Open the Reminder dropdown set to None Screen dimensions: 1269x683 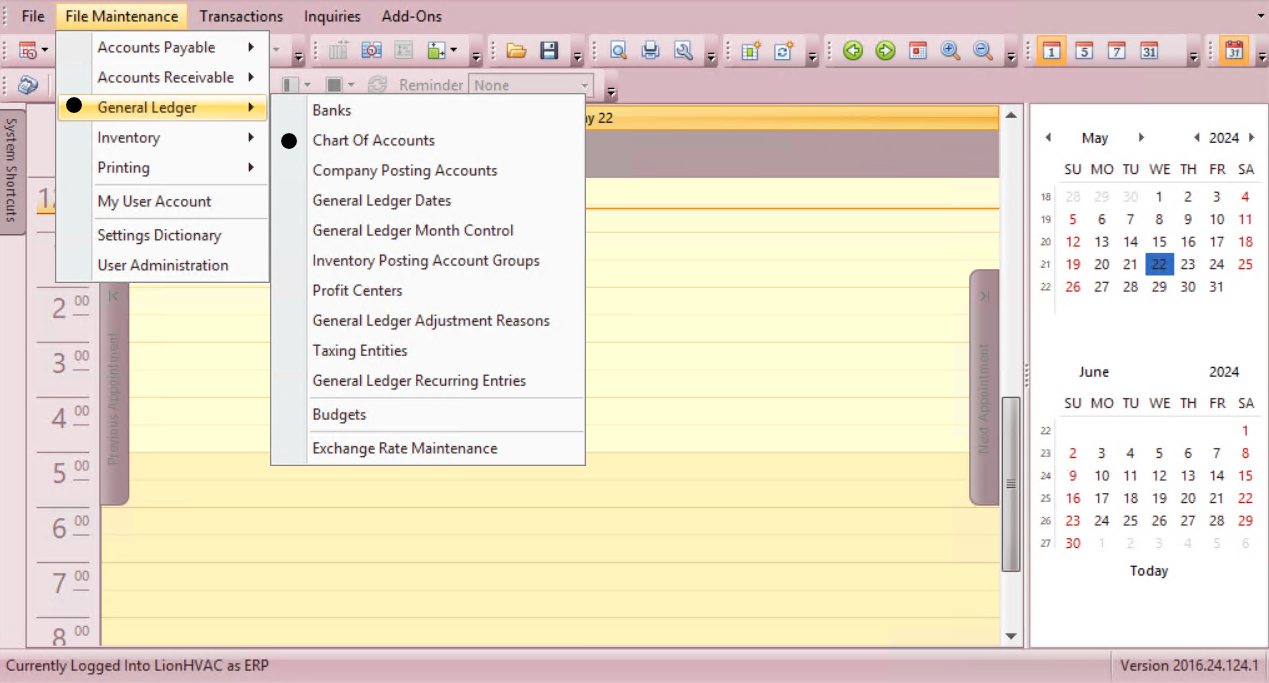coord(531,86)
